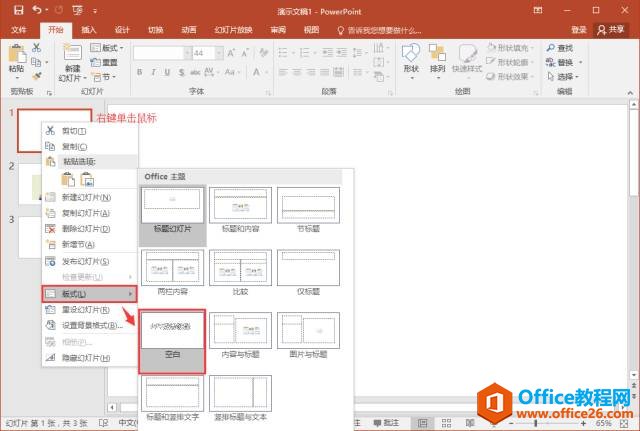Select the Picture with Caption (图片与标题) layout
Image resolution: width=640 pixels, height=431 pixels.
tap(308, 336)
